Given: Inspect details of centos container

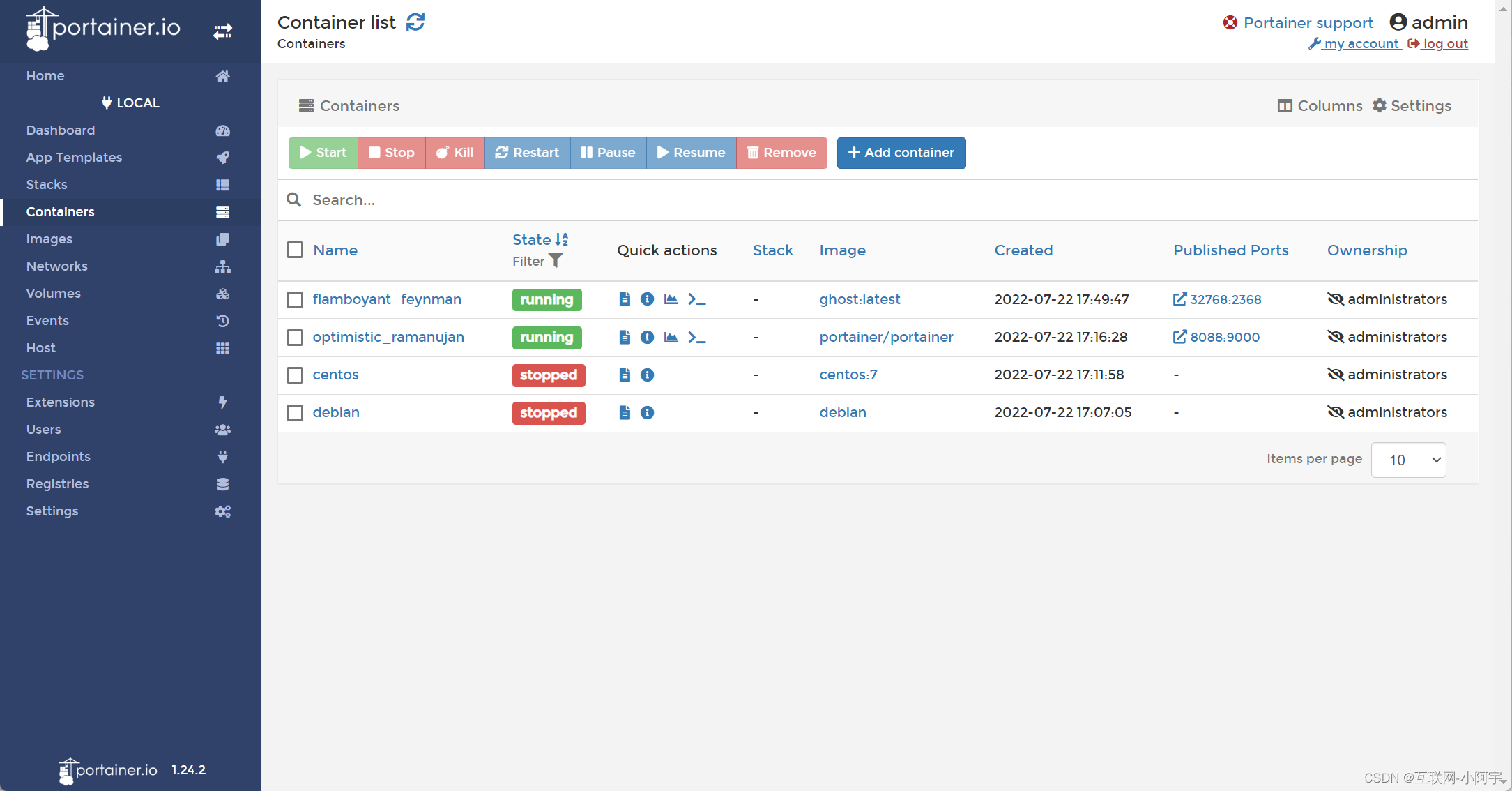Looking at the screenshot, I should point(647,375).
